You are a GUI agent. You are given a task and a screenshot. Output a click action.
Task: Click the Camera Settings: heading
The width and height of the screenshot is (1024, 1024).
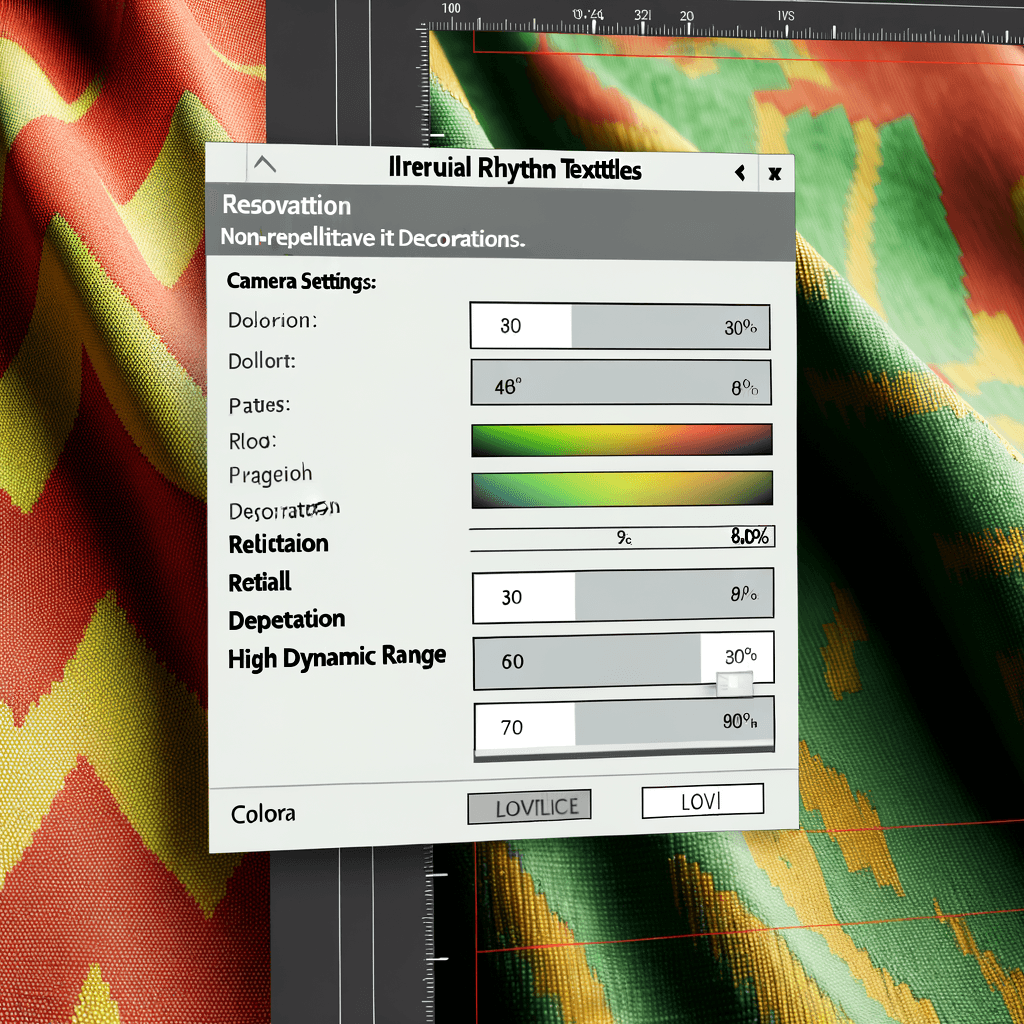pos(301,281)
